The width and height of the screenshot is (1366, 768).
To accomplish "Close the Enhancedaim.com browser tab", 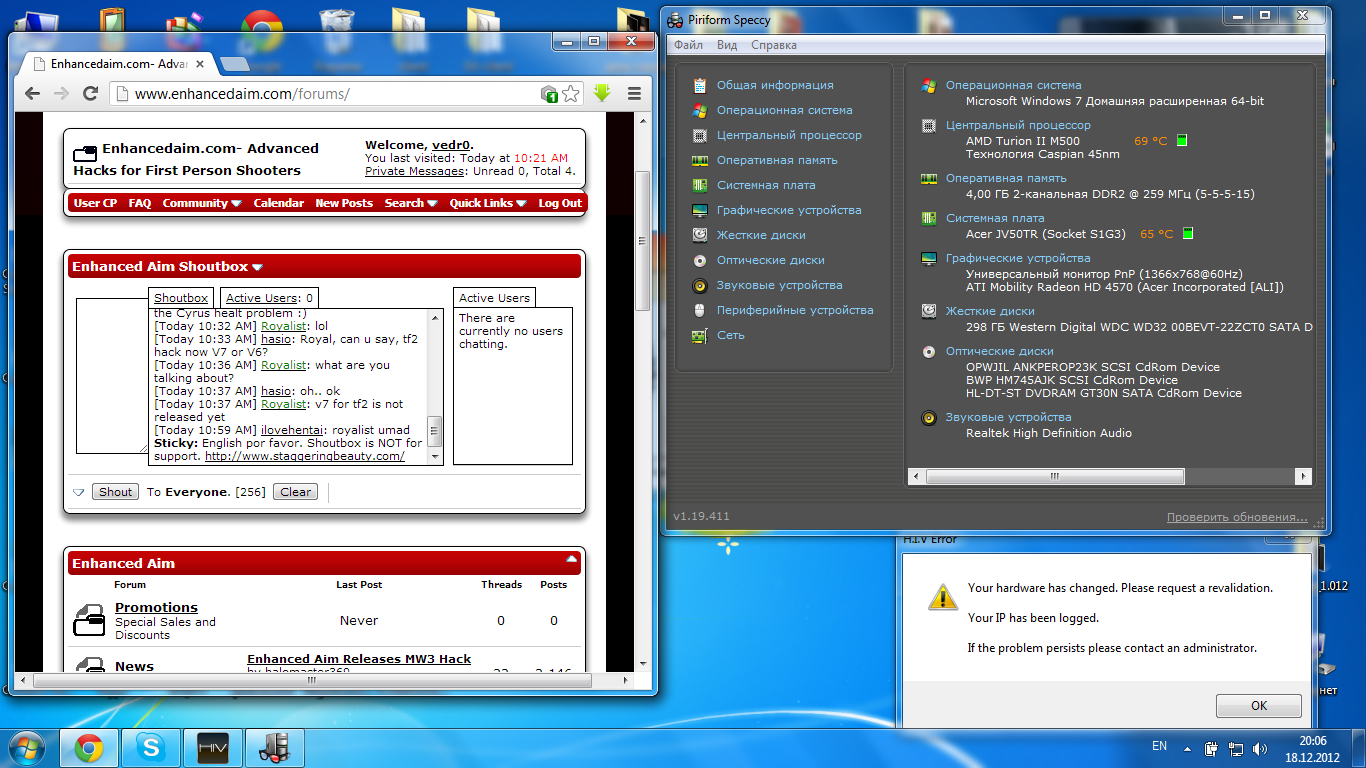I will pos(200,64).
